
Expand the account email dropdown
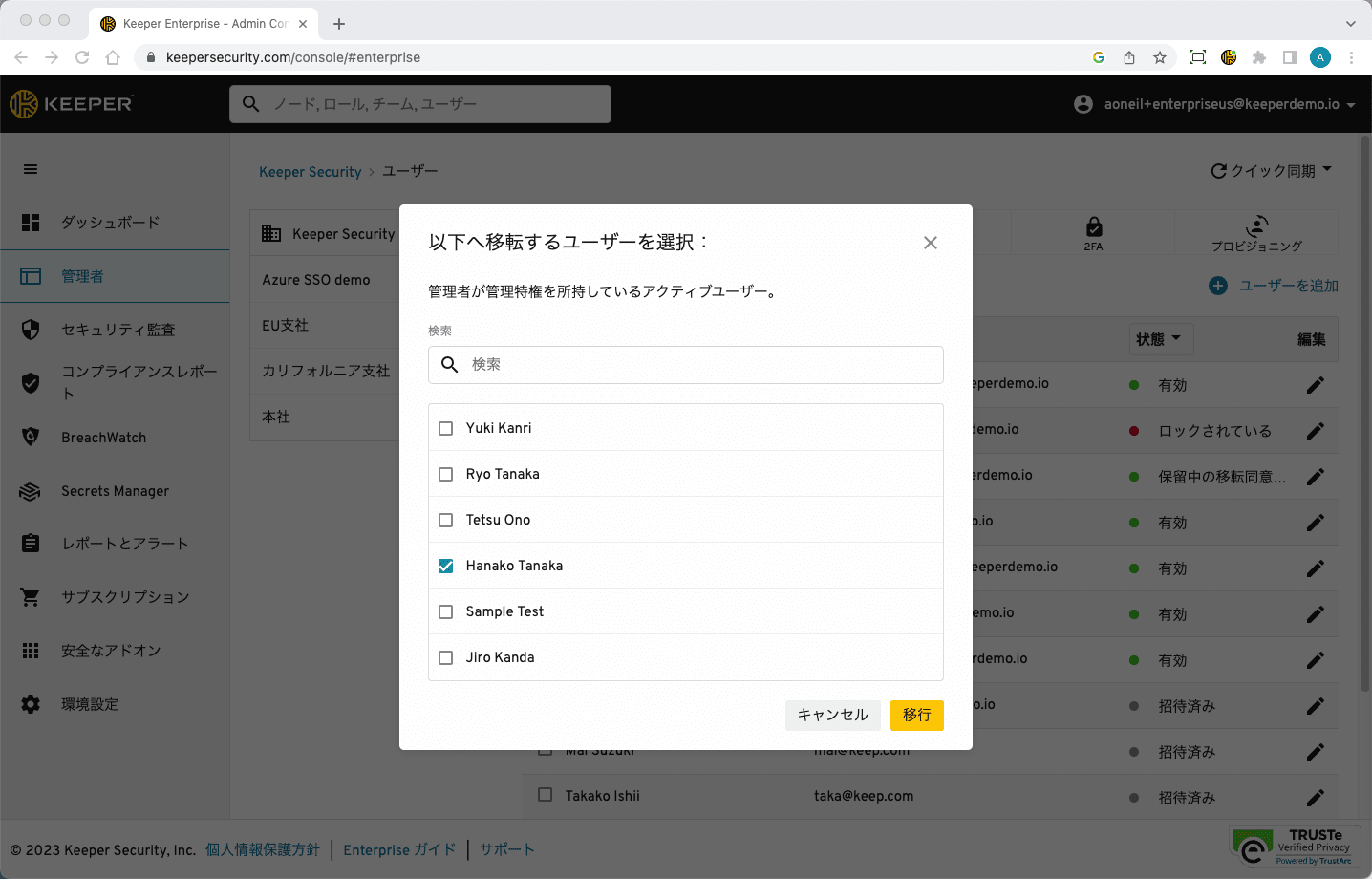pyautogui.click(x=1350, y=105)
